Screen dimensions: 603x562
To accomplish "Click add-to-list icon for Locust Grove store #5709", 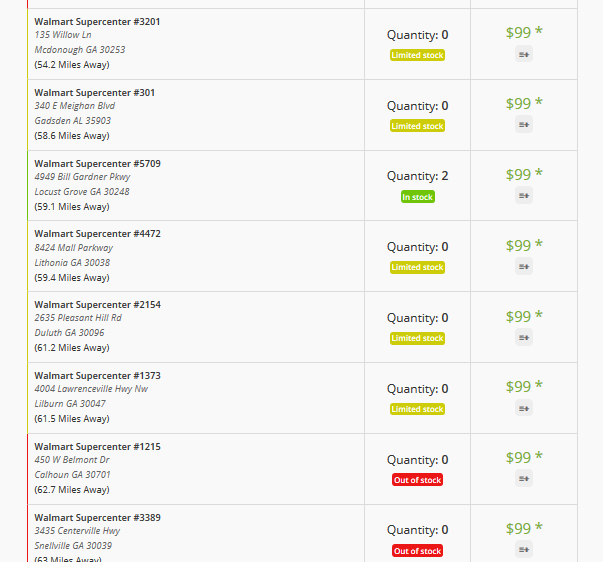I will (x=524, y=196).
